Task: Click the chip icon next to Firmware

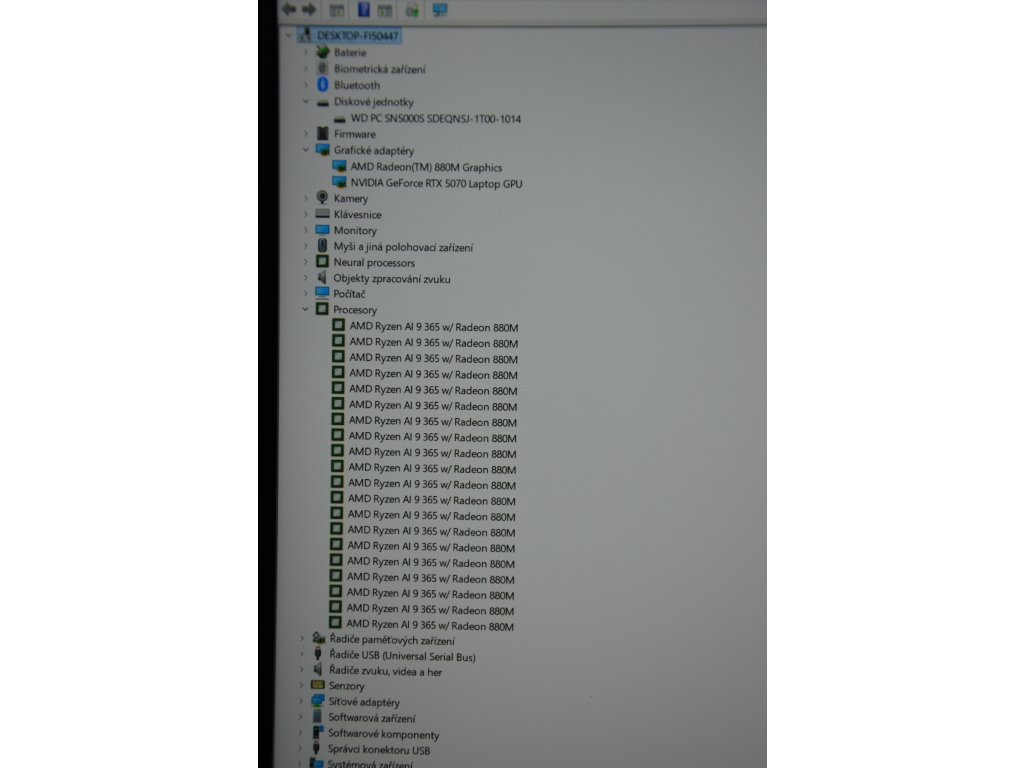Action: click(x=323, y=133)
